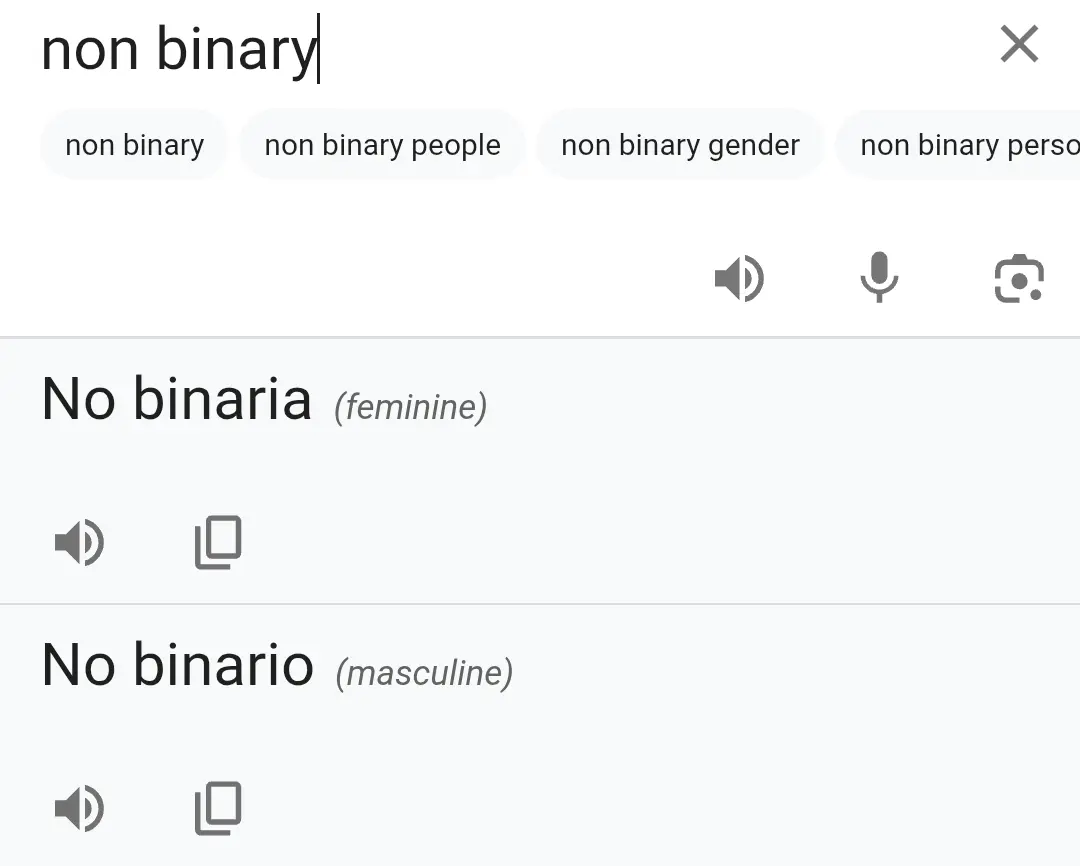The height and width of the screenshot is (866, 1080).
Task: Open camera translation
Action: pyautogui.click(x=1019, y=278)
